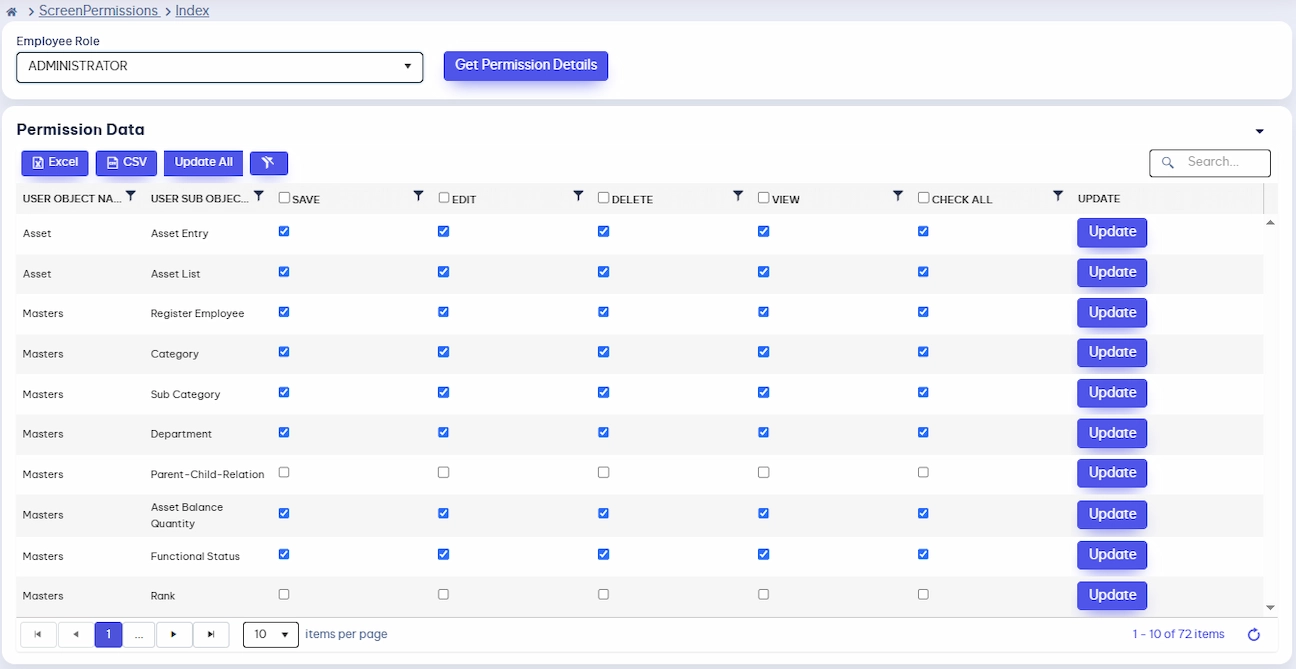Screen dimensions: 1296x669
Task: Export the grid with the Excel button
Action: point(55,163)
